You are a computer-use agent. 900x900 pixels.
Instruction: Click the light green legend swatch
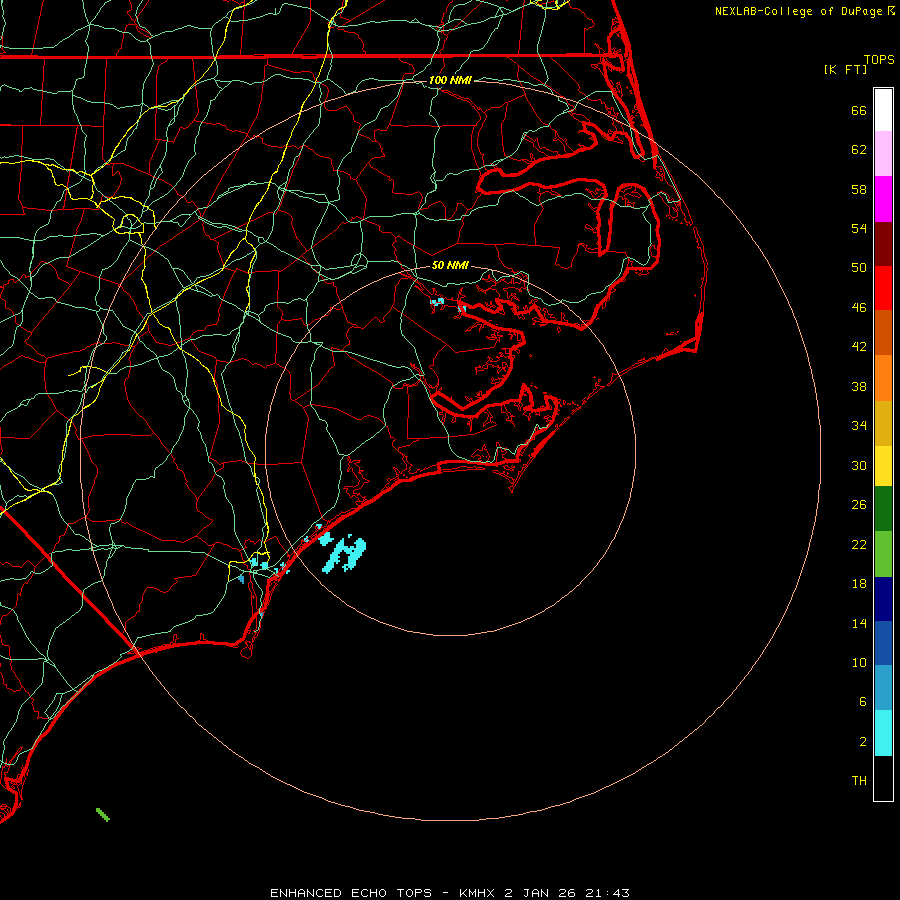[x=883, y=554]
